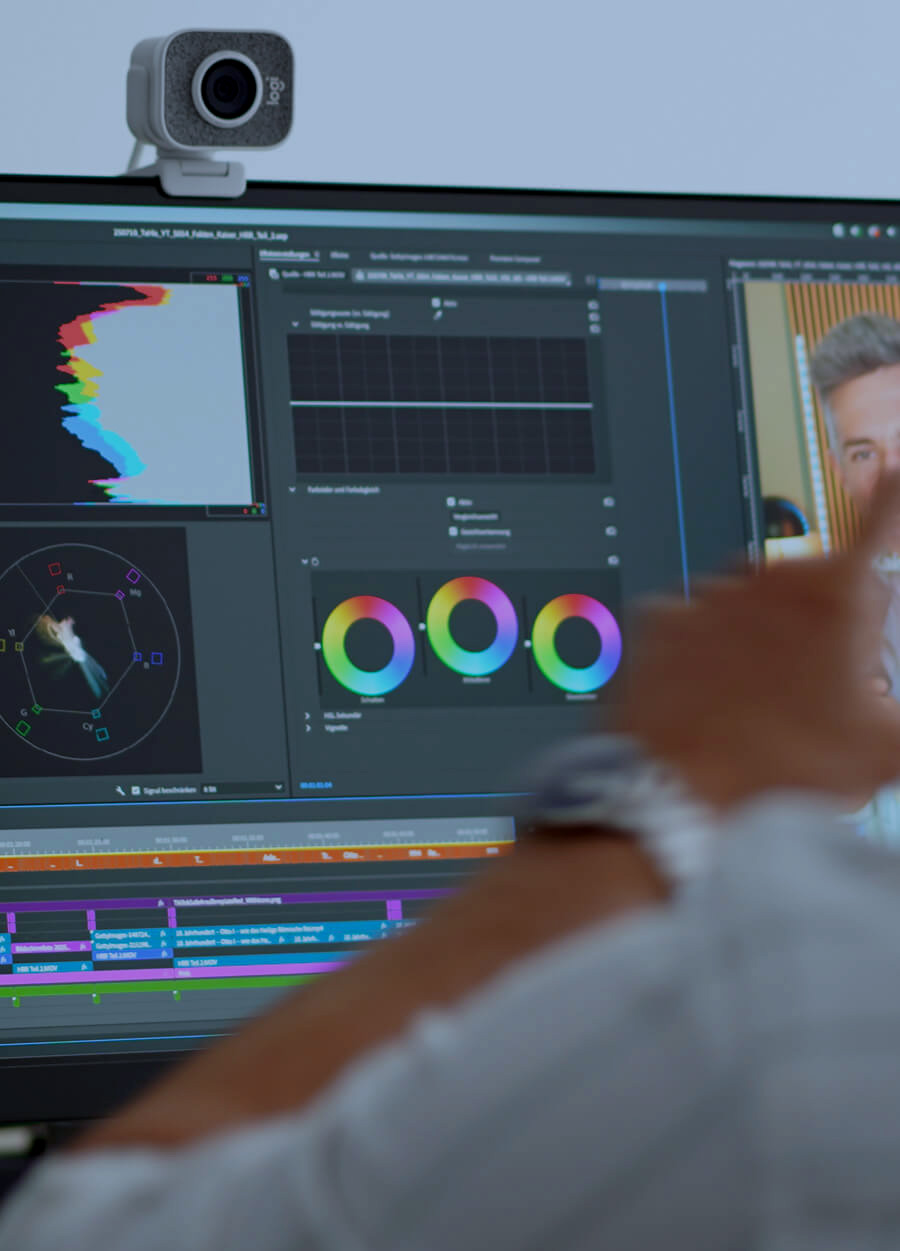The image size is (900, 1251).
Task: Select the Bildschirmfoto clip in timeline
Action: [49, 946]
